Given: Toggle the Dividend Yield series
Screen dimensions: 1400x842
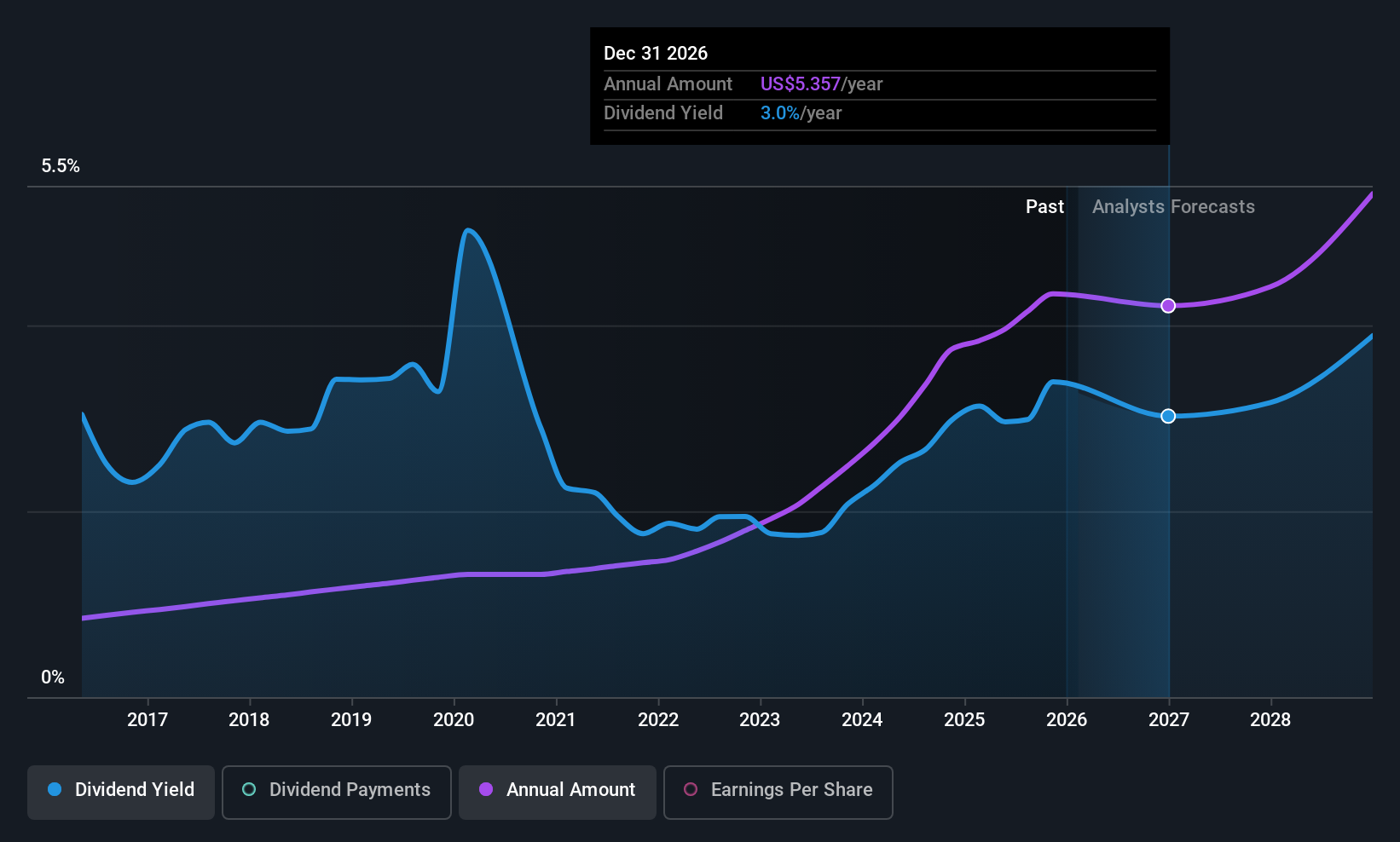Looking at the screenshot, I should 121,792.
